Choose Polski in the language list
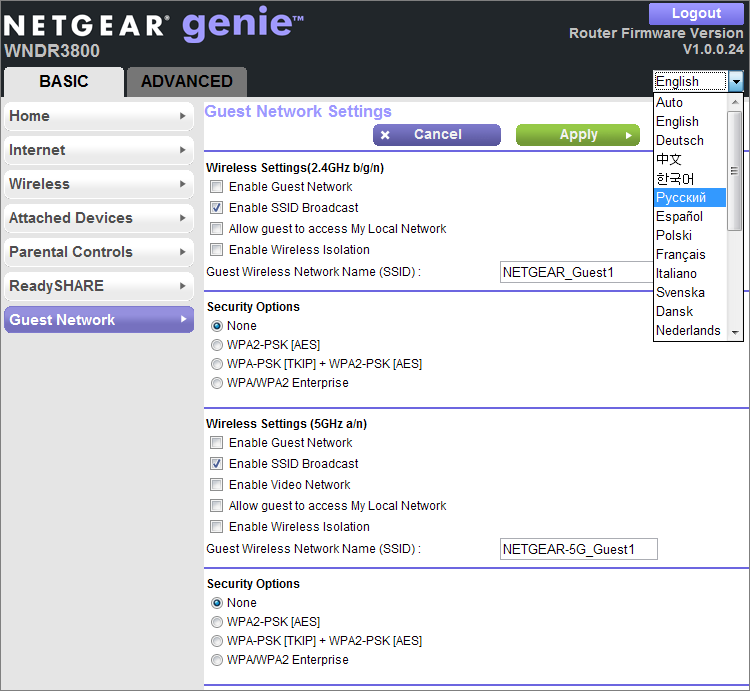The height and width of the screenshot is (691, 750). point(690,235)
